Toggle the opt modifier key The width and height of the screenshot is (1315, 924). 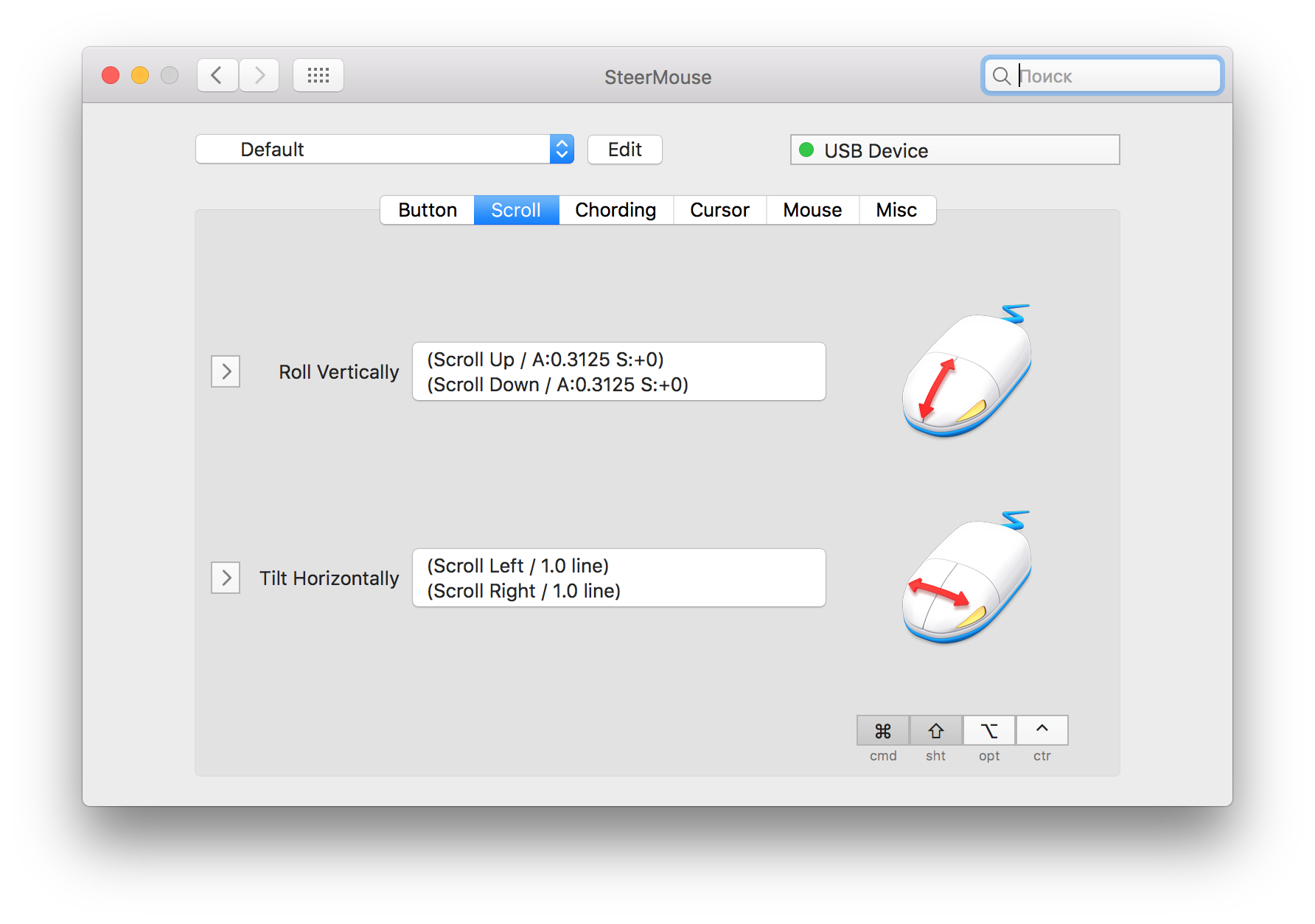(989, 730)
